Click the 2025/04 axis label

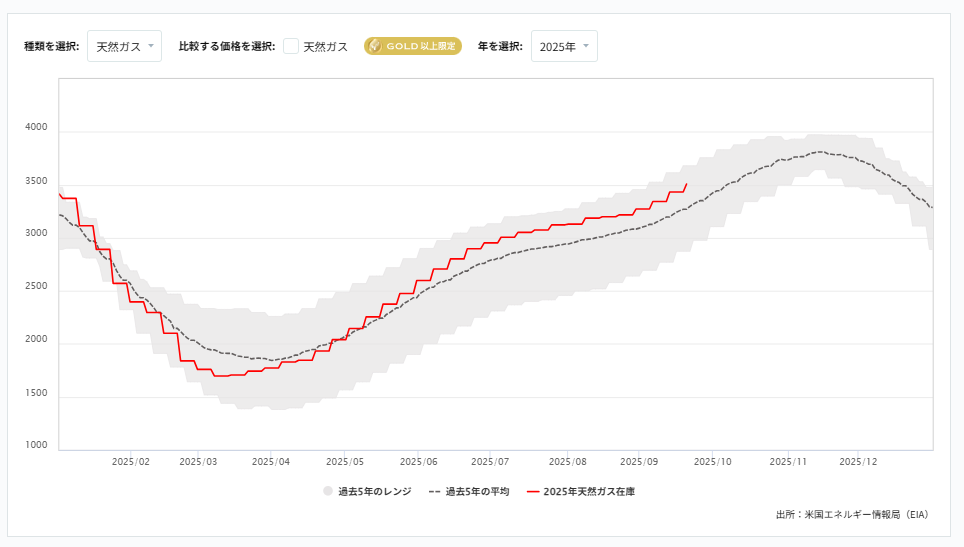coord(271,462)
